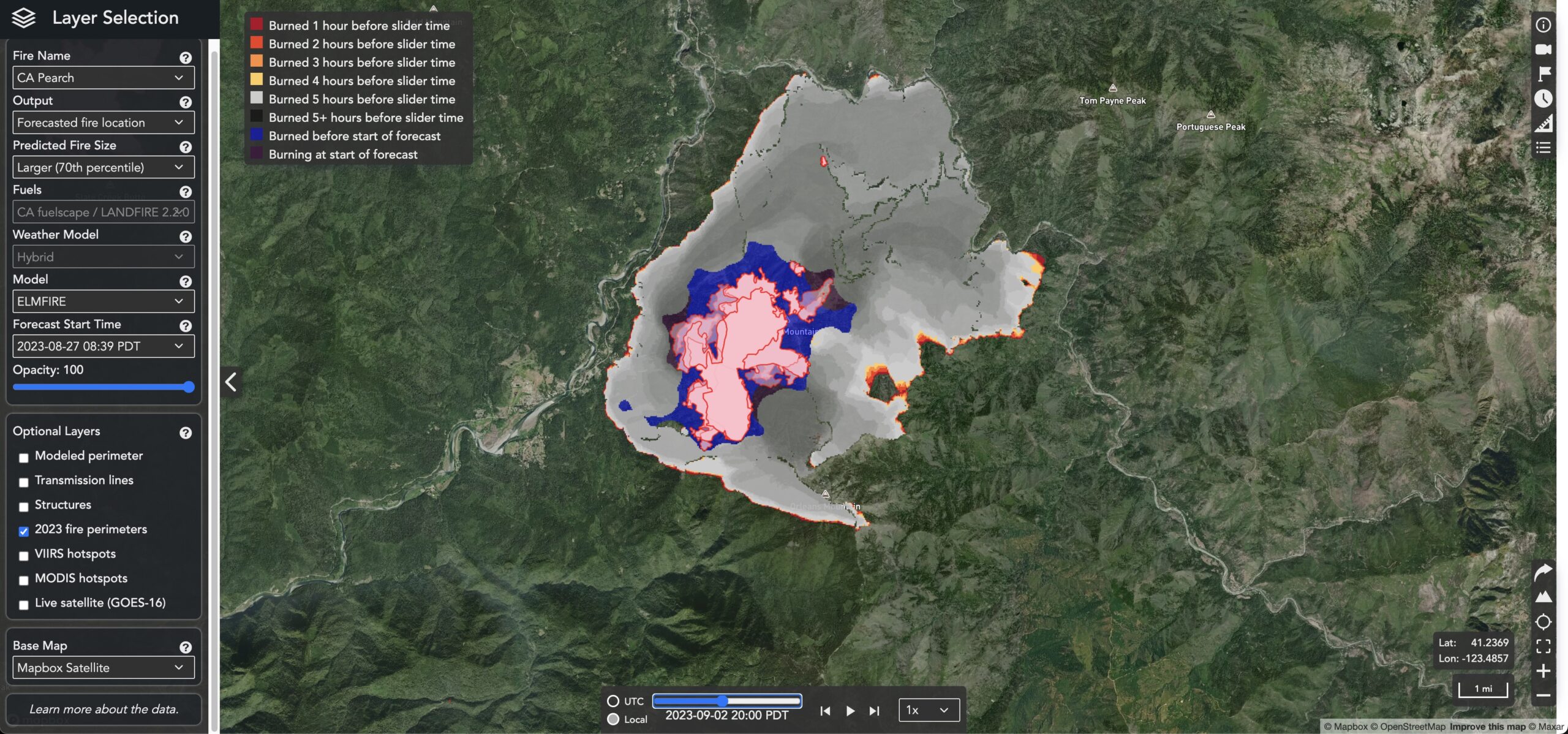Open the Forecast Start Time dropdown
This screenshot has height=734, width=1568.
[x=103, y=346]
